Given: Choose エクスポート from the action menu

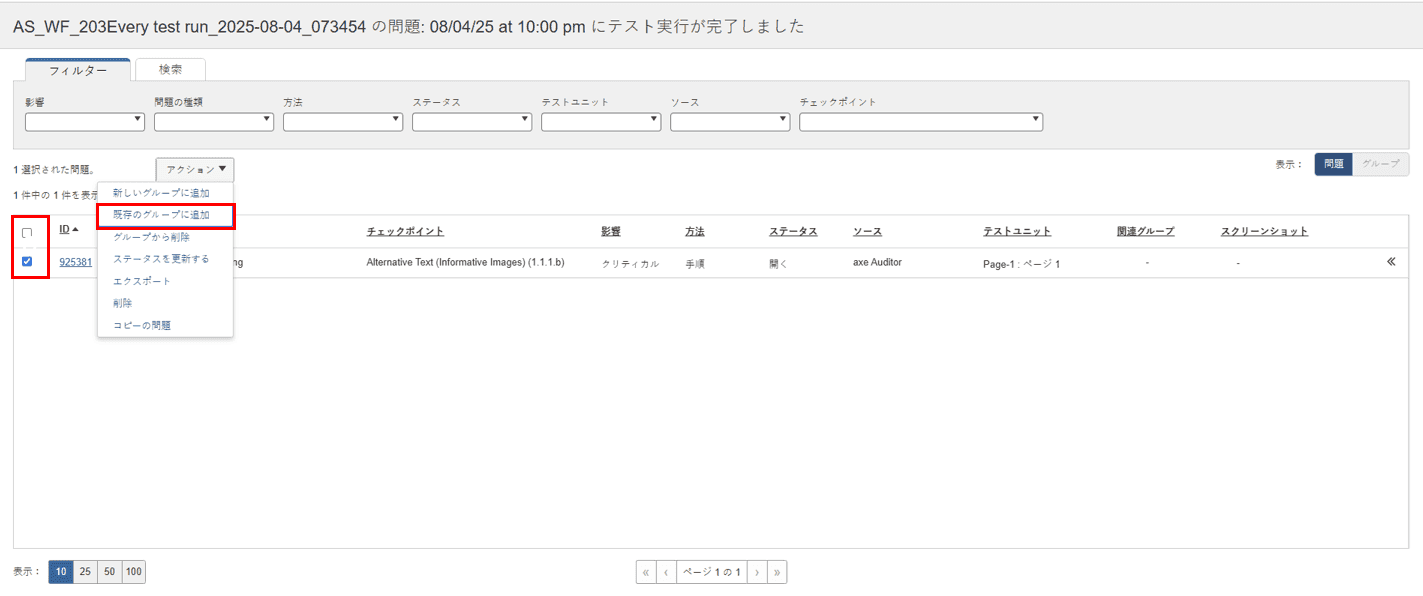Looking at the screenshot, I should (142, 281).
